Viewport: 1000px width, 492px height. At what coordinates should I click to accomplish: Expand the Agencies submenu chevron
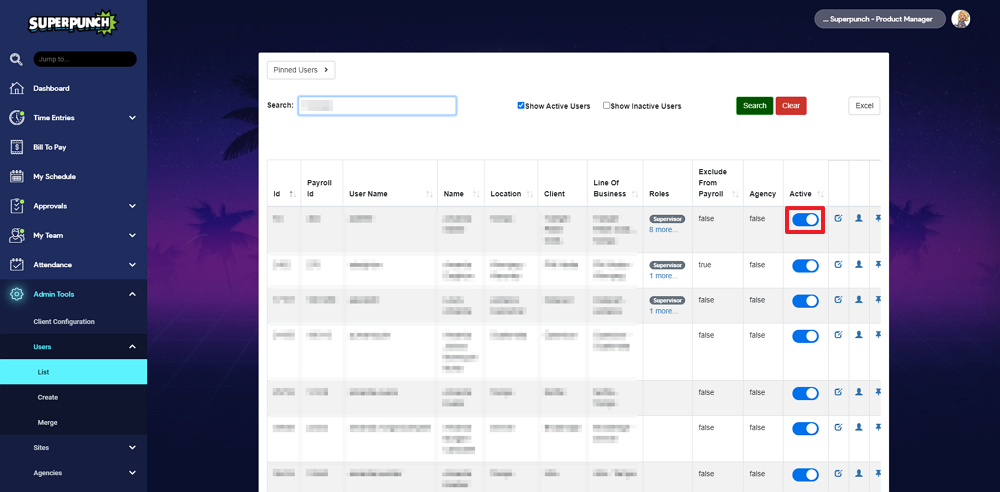133,473
